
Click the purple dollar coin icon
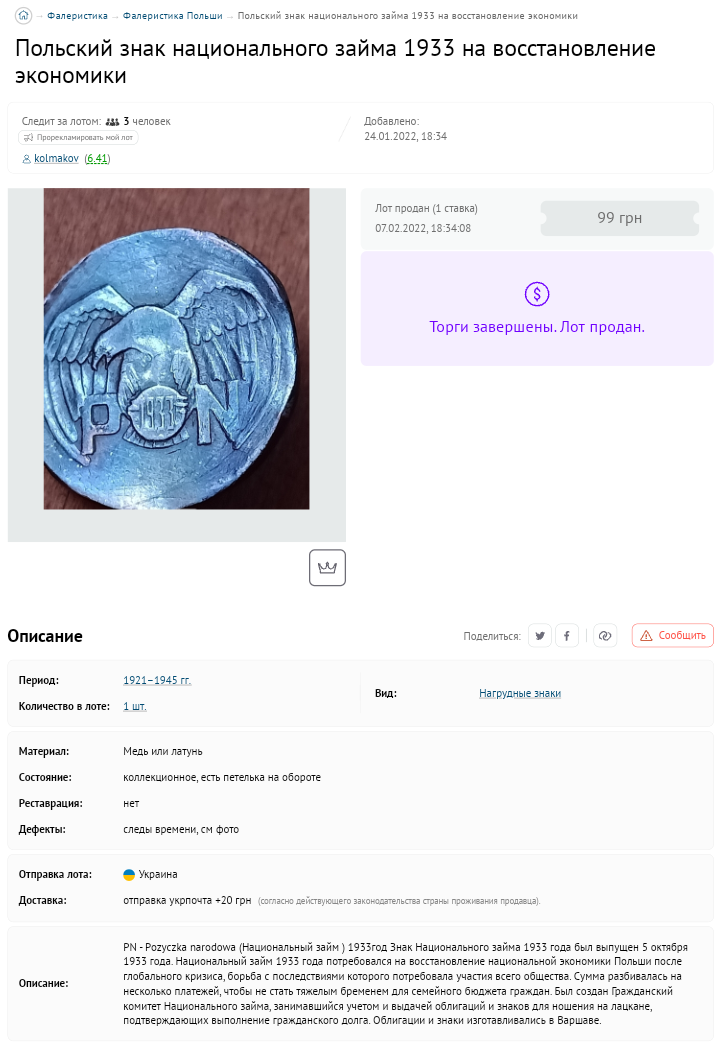coord(537,294)
